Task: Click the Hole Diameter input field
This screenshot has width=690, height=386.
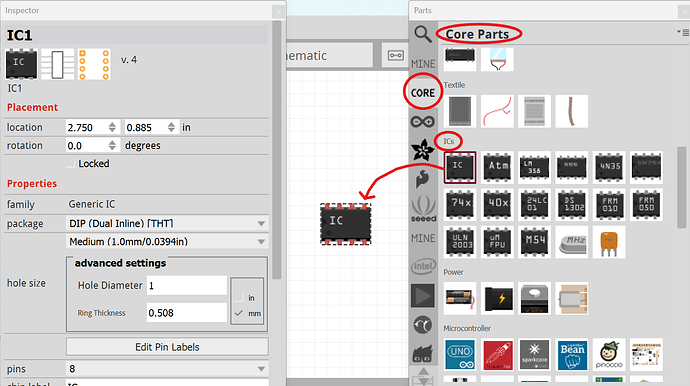Action: 187,286
